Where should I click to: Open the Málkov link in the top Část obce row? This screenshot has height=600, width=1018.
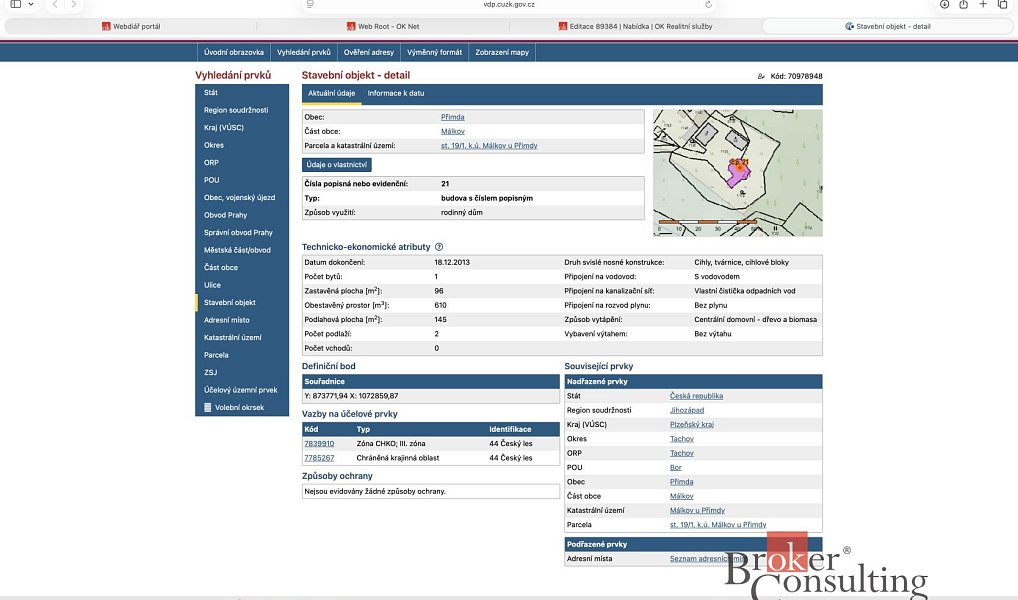(453, 132)
